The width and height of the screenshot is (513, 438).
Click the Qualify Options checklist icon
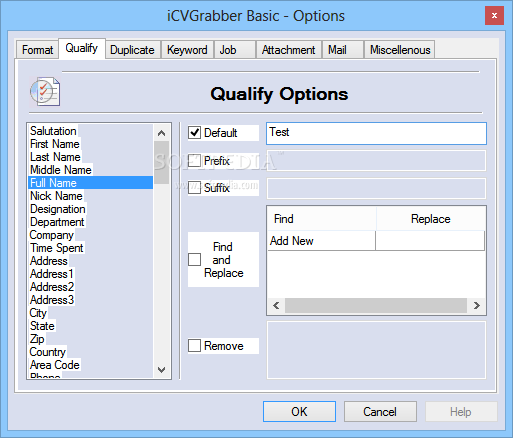click(x=45, y=92)
